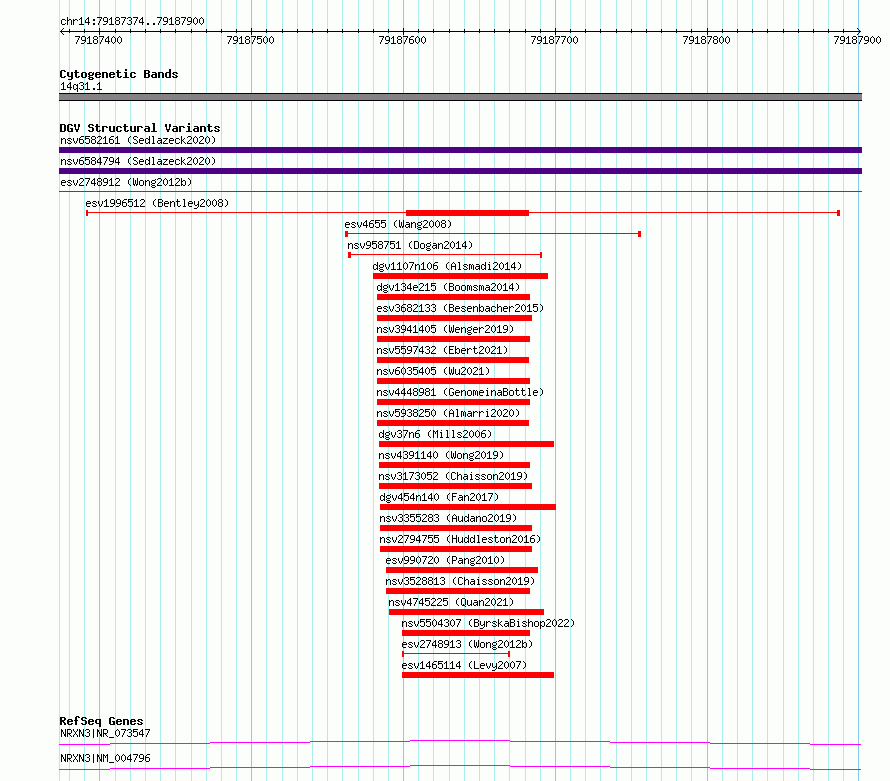Click the NRXN3|NR_073547 gene label
890x781 pixels.
106,733
